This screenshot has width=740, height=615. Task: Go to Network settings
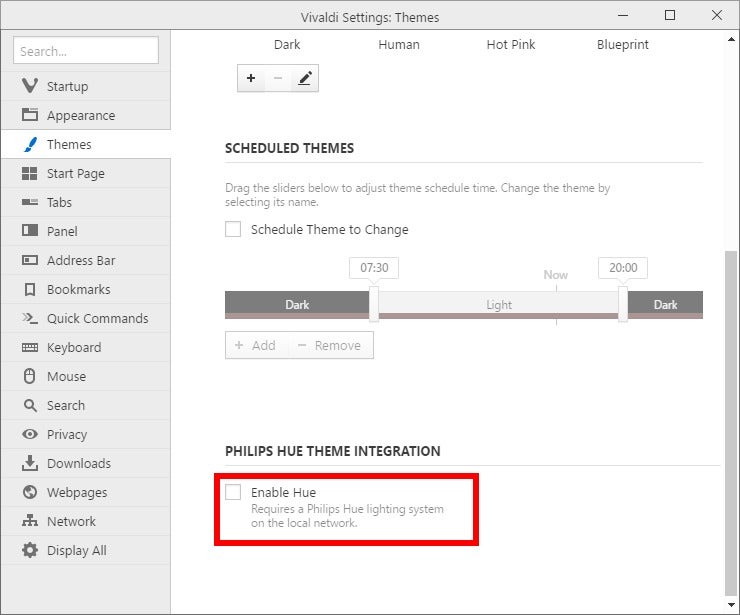85,521
